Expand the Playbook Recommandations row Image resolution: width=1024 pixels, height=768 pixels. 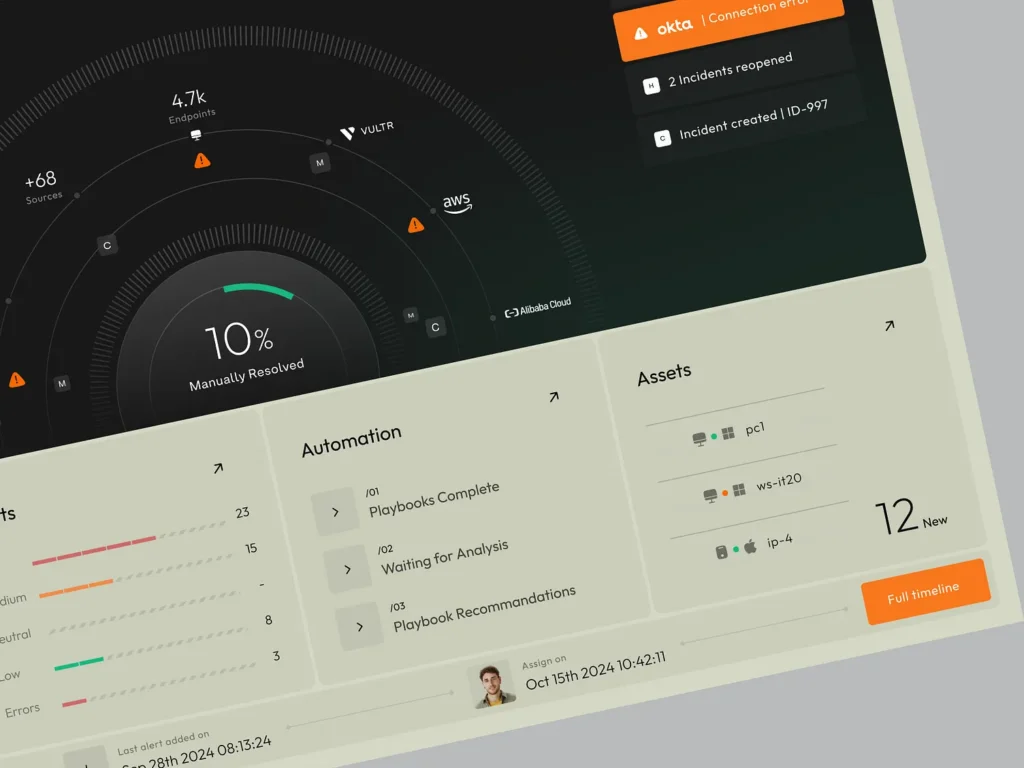[359, 626]
